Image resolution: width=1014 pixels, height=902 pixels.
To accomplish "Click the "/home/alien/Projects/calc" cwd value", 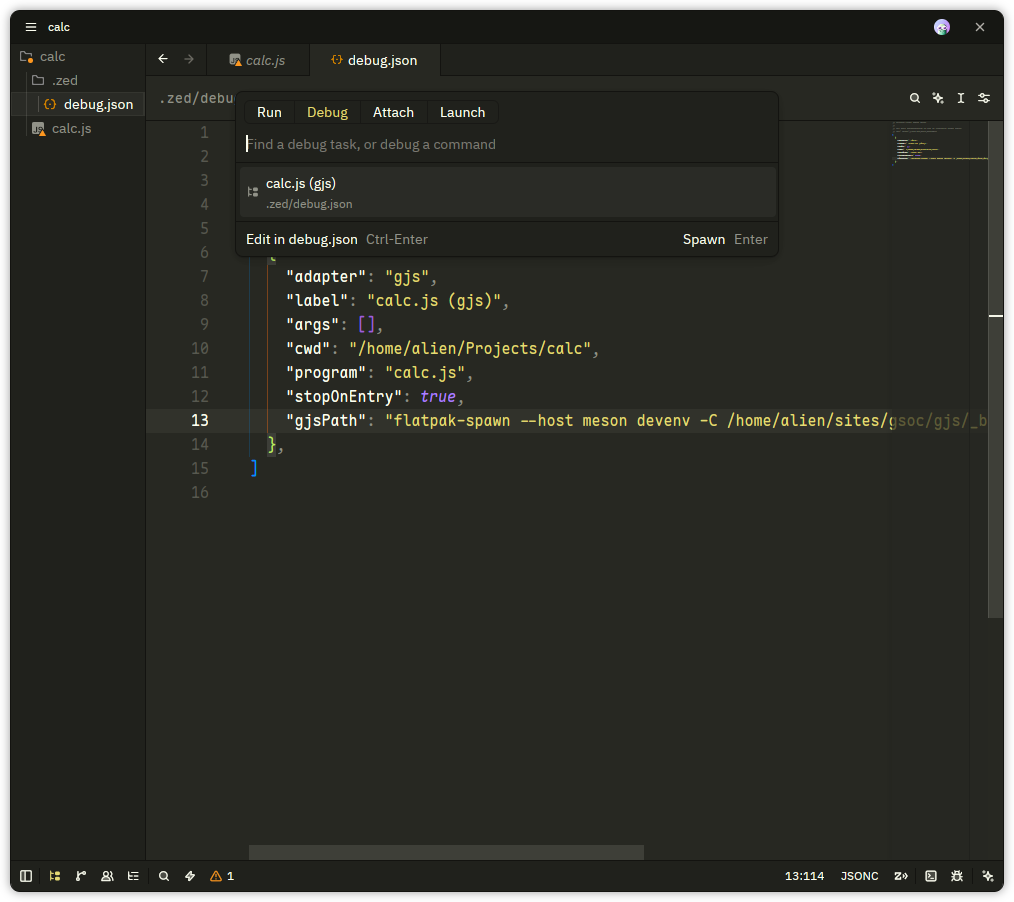I will [x=470, y=349].
